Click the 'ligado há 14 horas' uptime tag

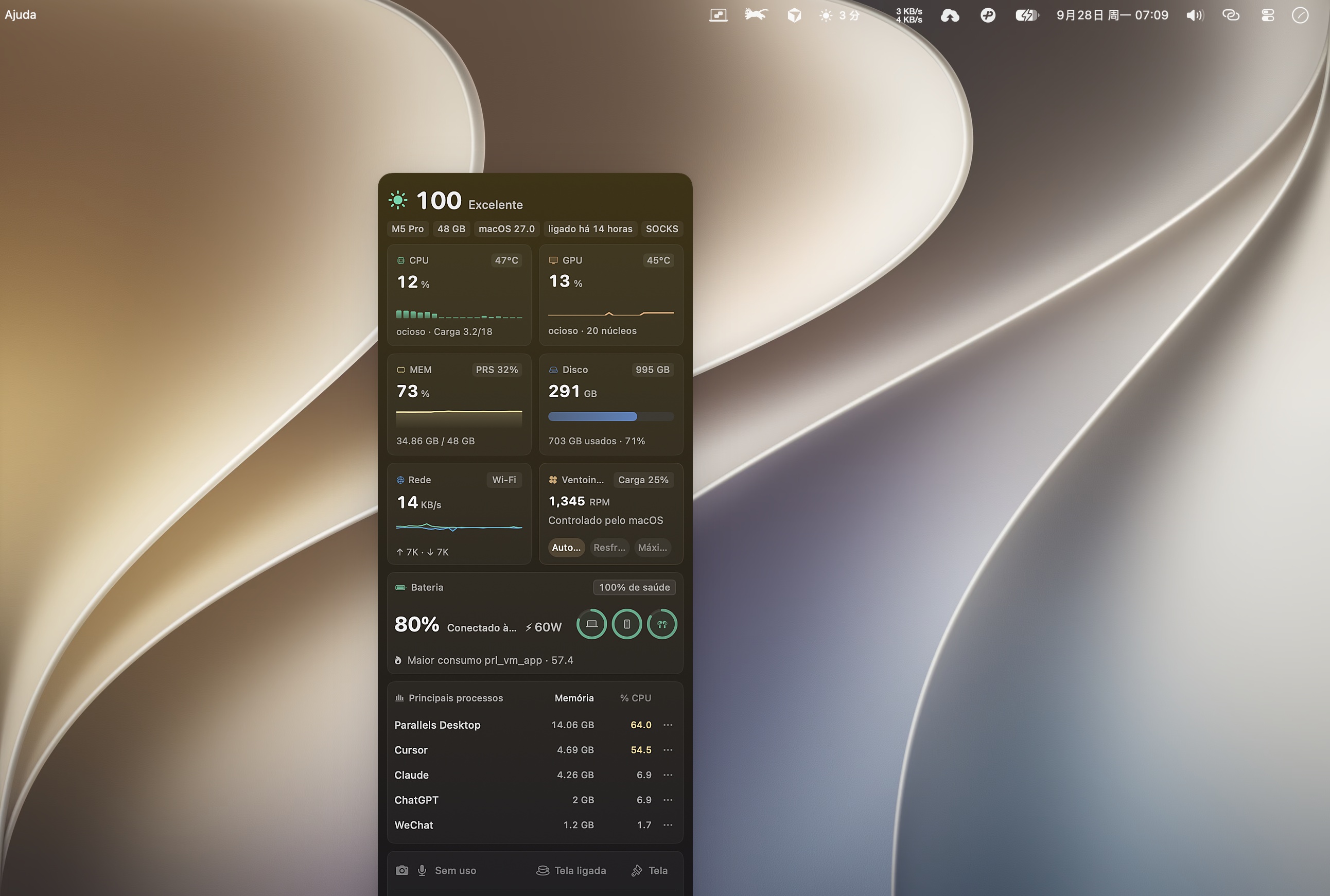pyautogui.click(x=590, y=229)
